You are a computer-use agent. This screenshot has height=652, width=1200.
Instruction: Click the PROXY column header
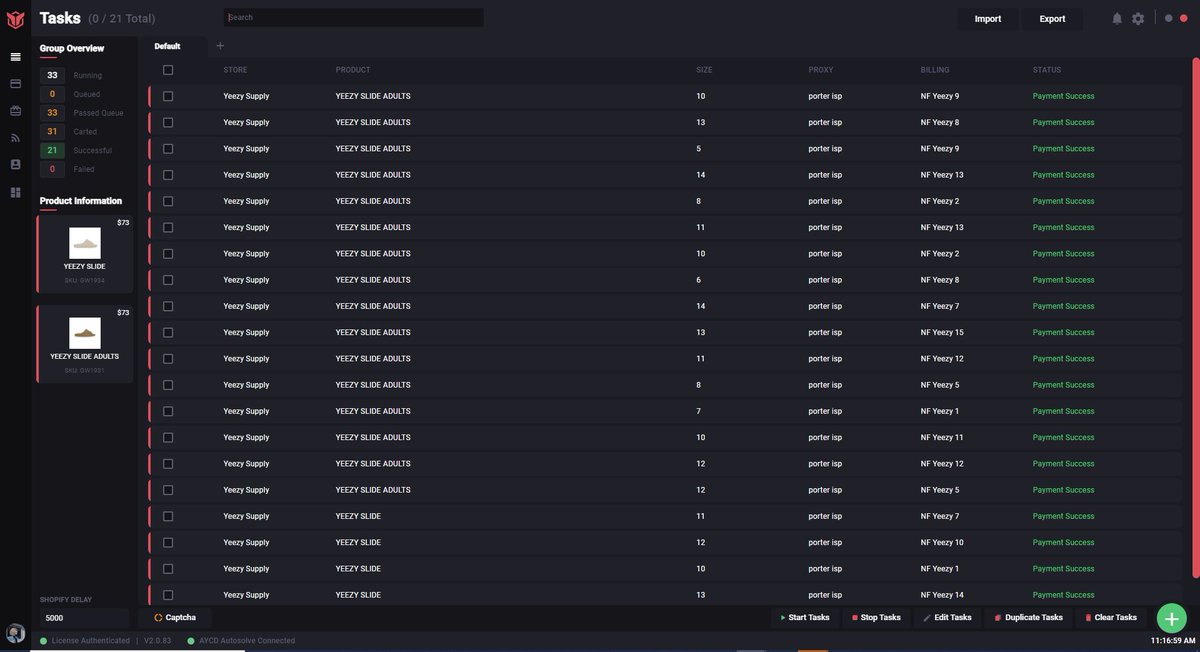pos(821,70)
